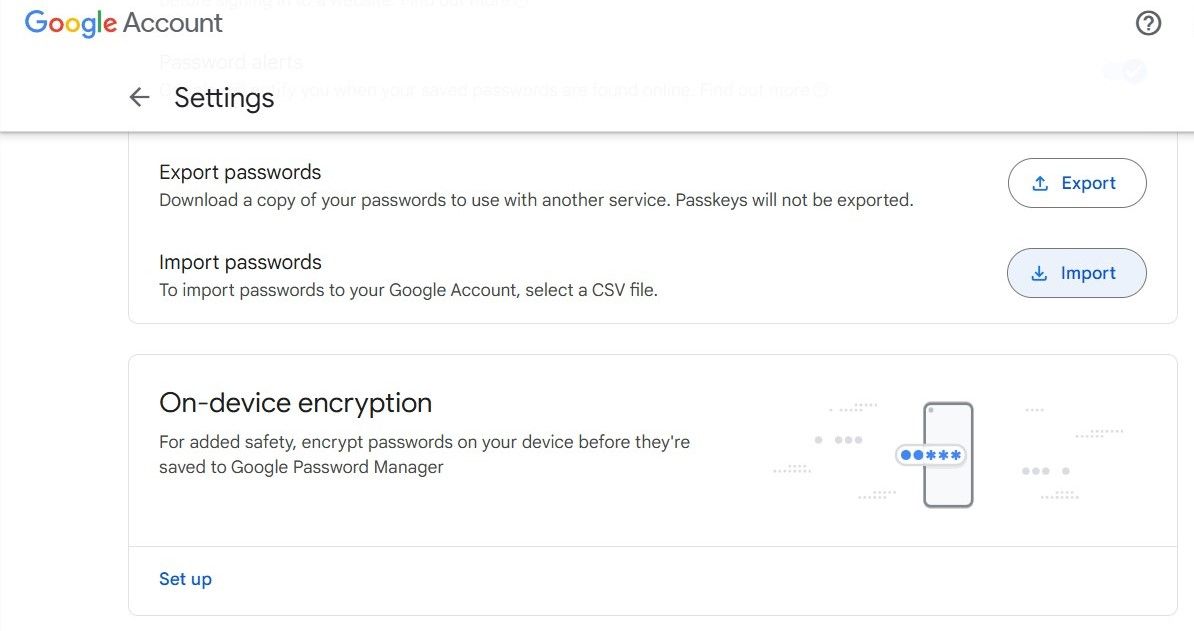The image size is (1194, 631).
Task: Set up on-device encryption
Action: pos(185,578)
